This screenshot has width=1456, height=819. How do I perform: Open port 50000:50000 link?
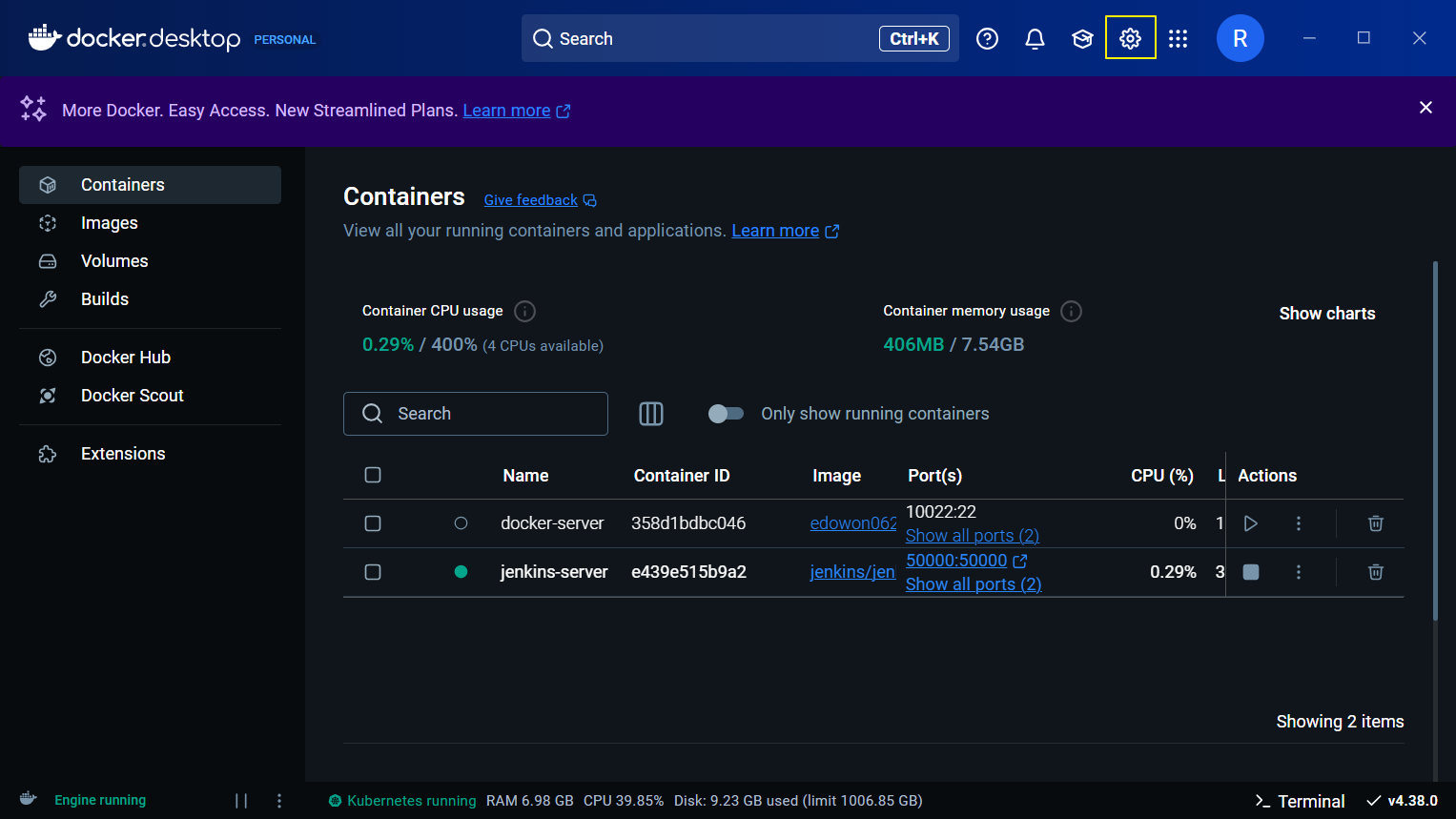966,561
